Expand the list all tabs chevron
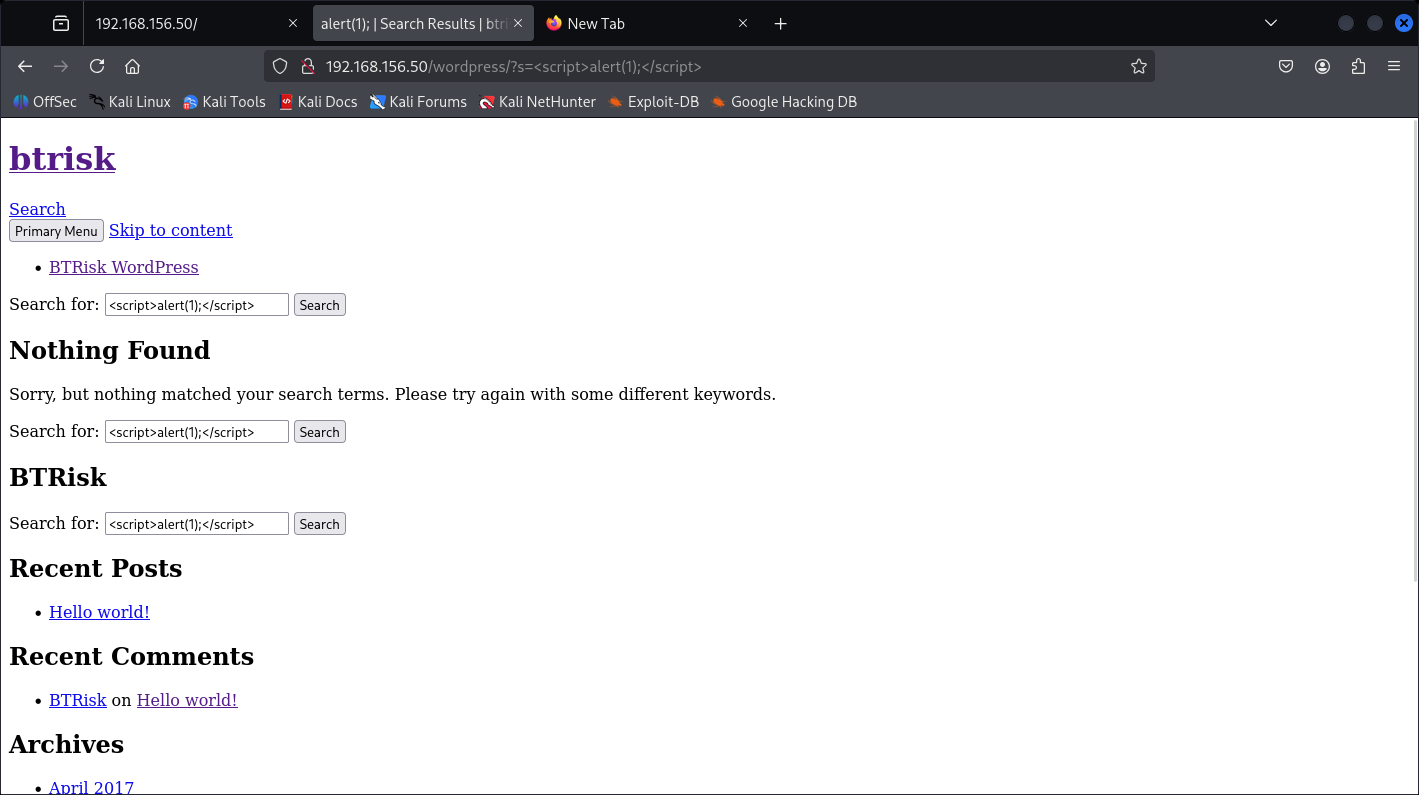 pos(1271,23)
